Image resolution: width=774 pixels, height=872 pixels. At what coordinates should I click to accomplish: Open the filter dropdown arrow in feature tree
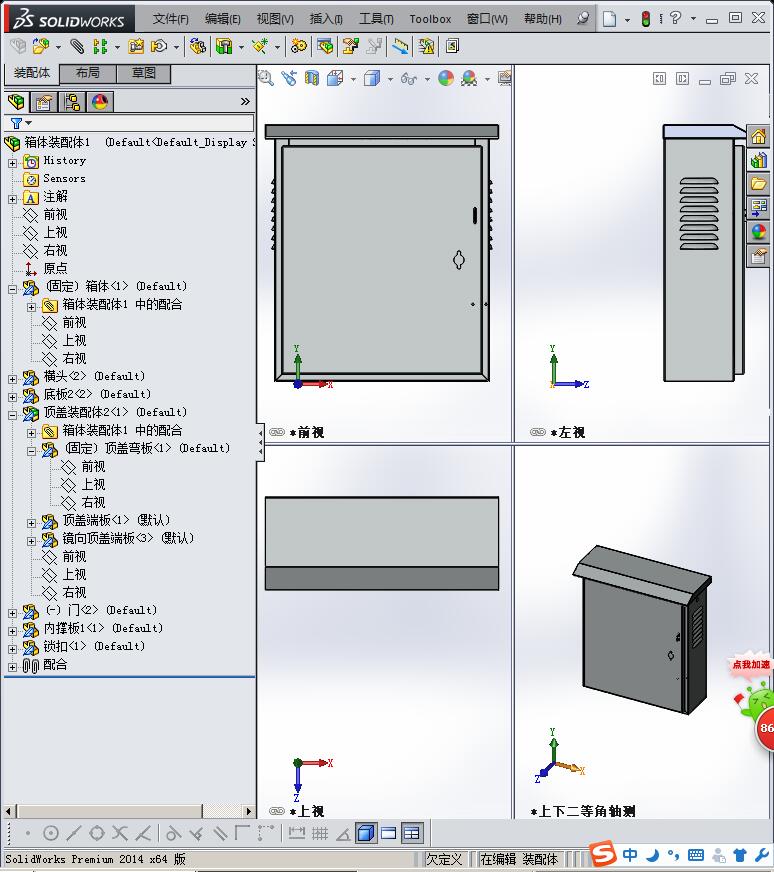(28, 123)
